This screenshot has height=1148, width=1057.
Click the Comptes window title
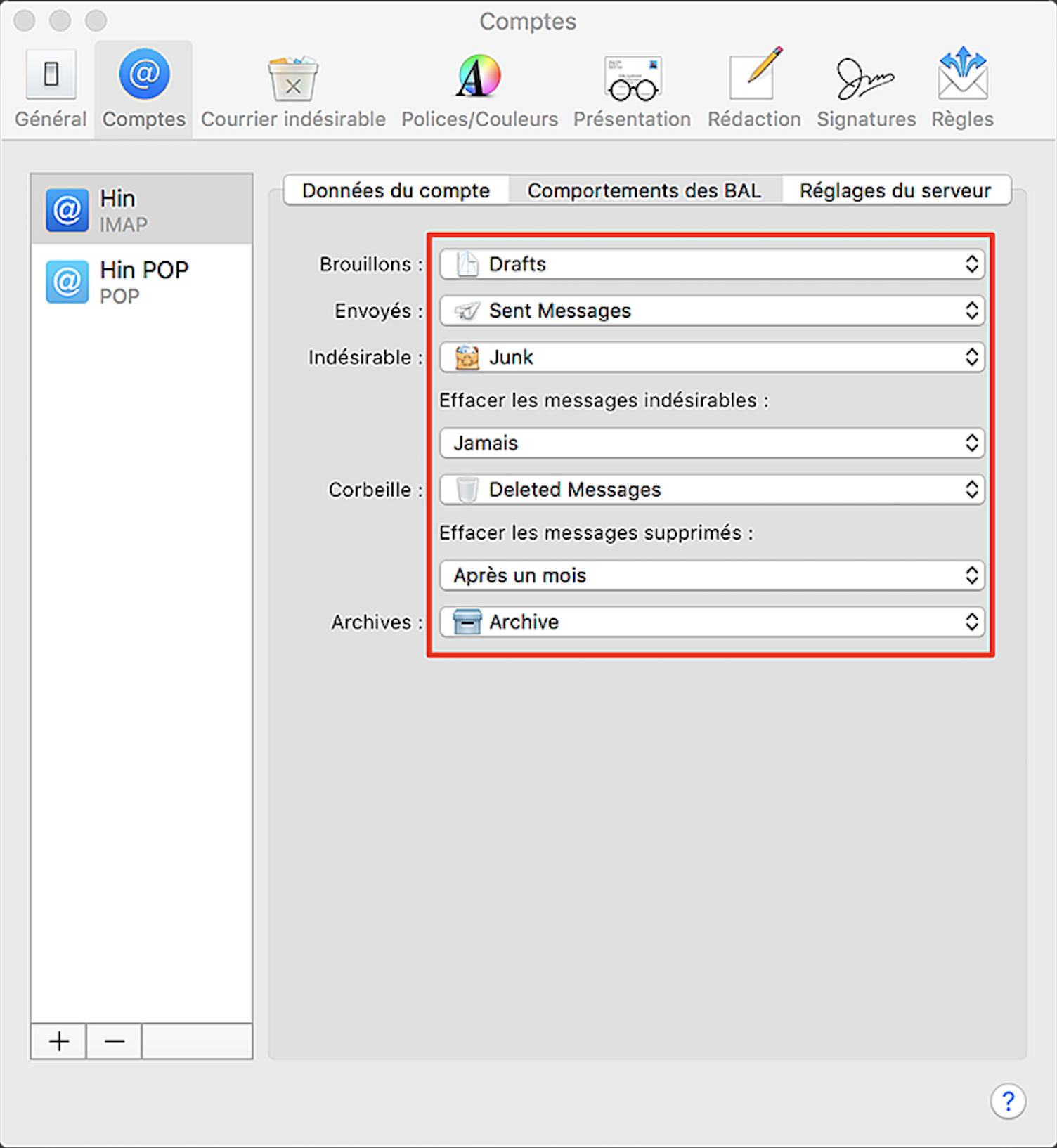pyautogui.click(x=528, y=22)
